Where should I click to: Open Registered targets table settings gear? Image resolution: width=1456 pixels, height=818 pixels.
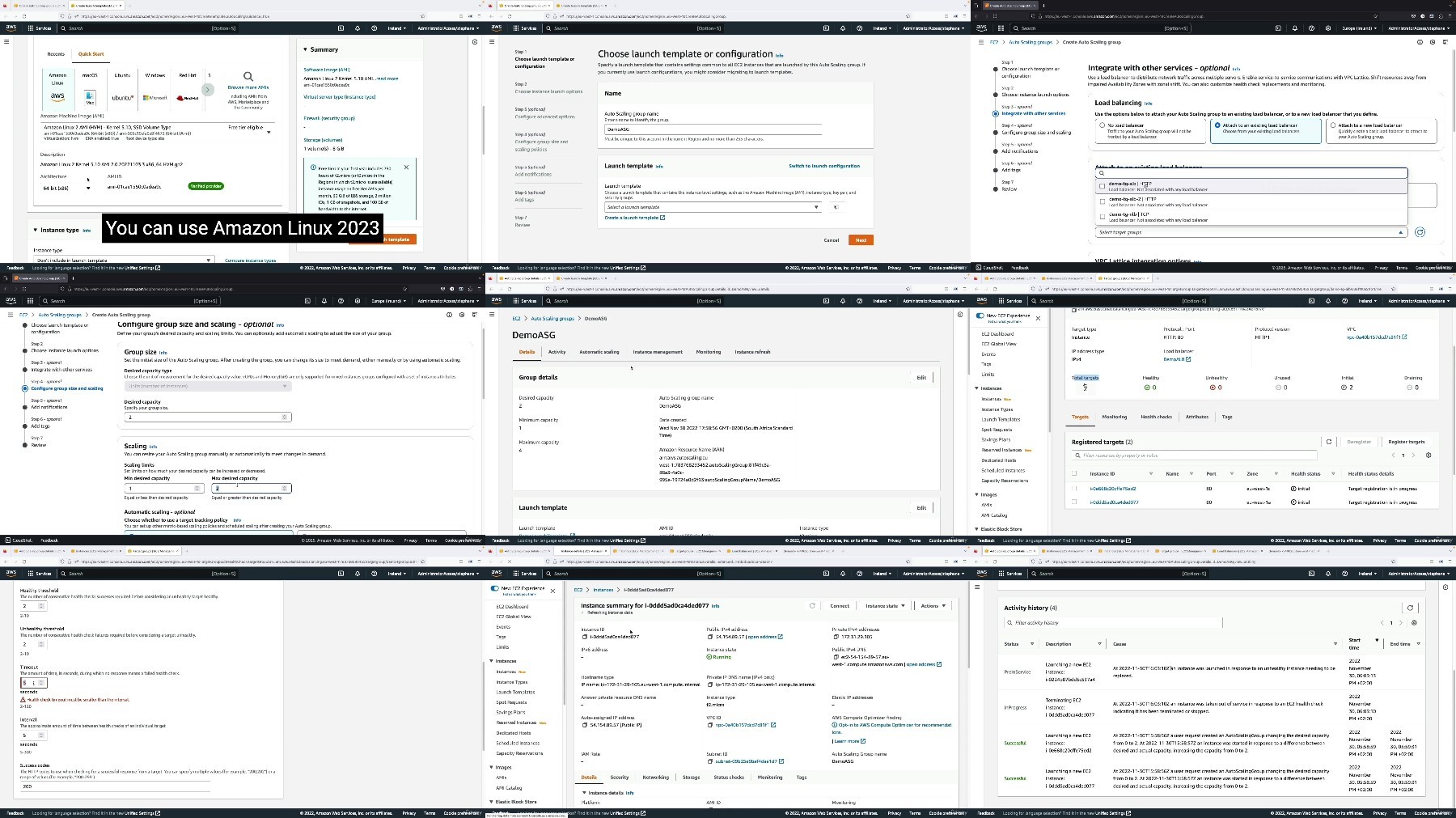click(x=1428, y=456)
